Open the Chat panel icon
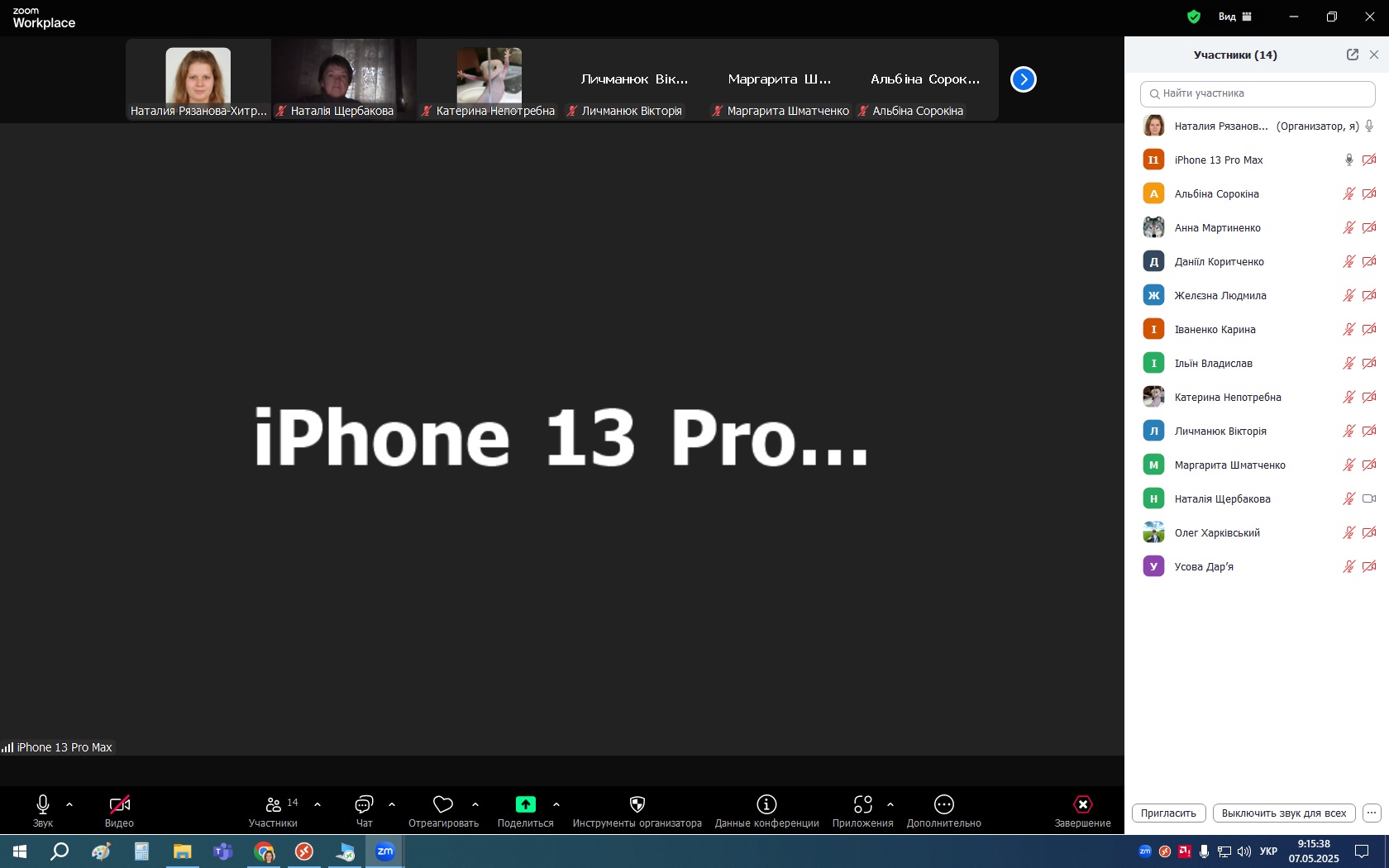Image resolution: width=1389 pixels, height=868 pixels. coord(364,805)
